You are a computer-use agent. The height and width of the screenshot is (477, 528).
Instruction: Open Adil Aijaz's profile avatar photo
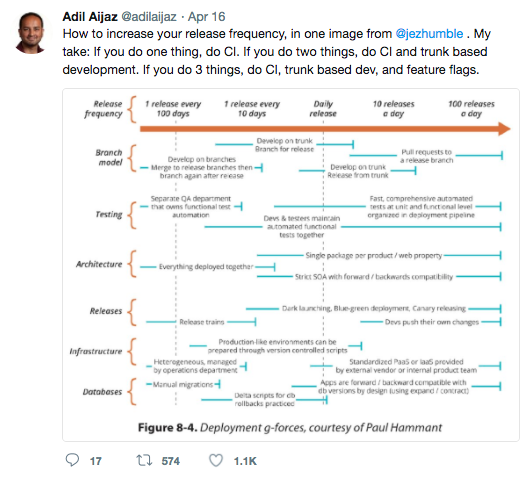[x=31, y=33]
